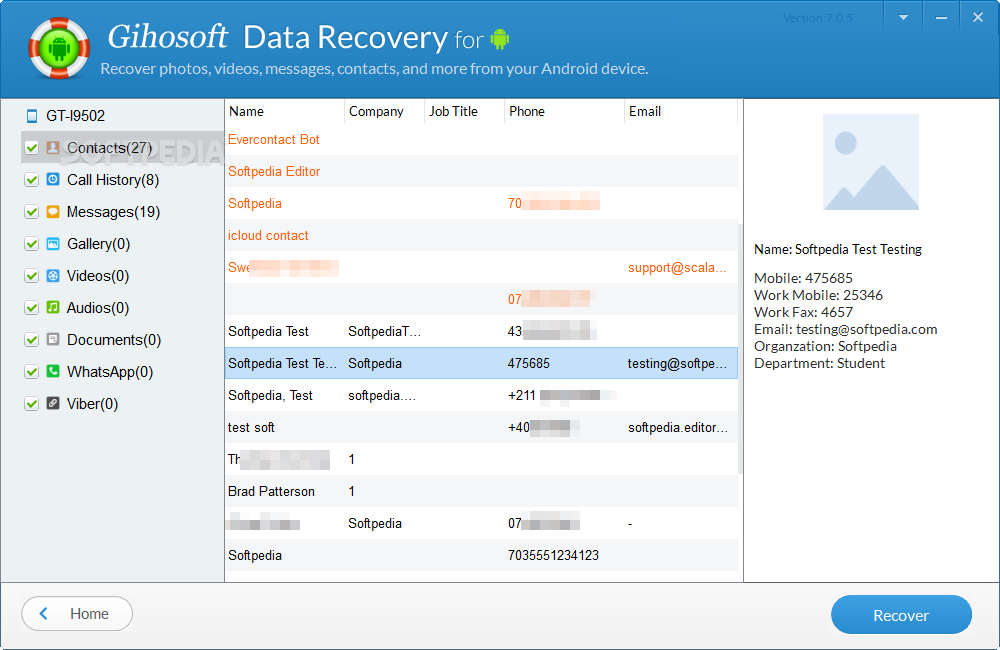Toggle the Documents(0) checkbox

(x=31, y=339)
